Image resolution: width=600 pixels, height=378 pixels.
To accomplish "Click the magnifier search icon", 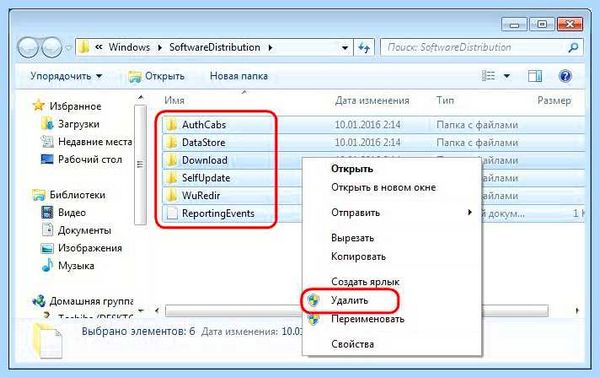I will point(573,47).
